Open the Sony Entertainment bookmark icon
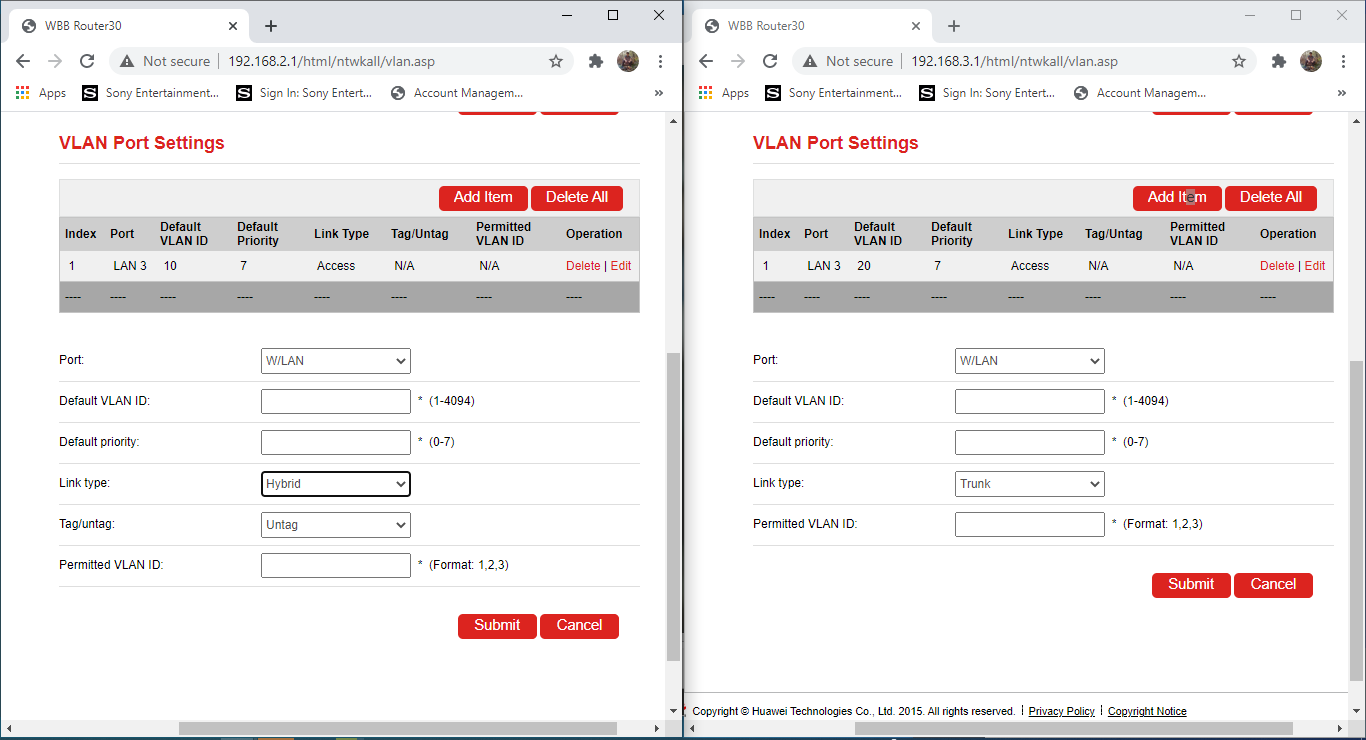Viewport: 1366px width, 740px height. click(x=91, y=93)
